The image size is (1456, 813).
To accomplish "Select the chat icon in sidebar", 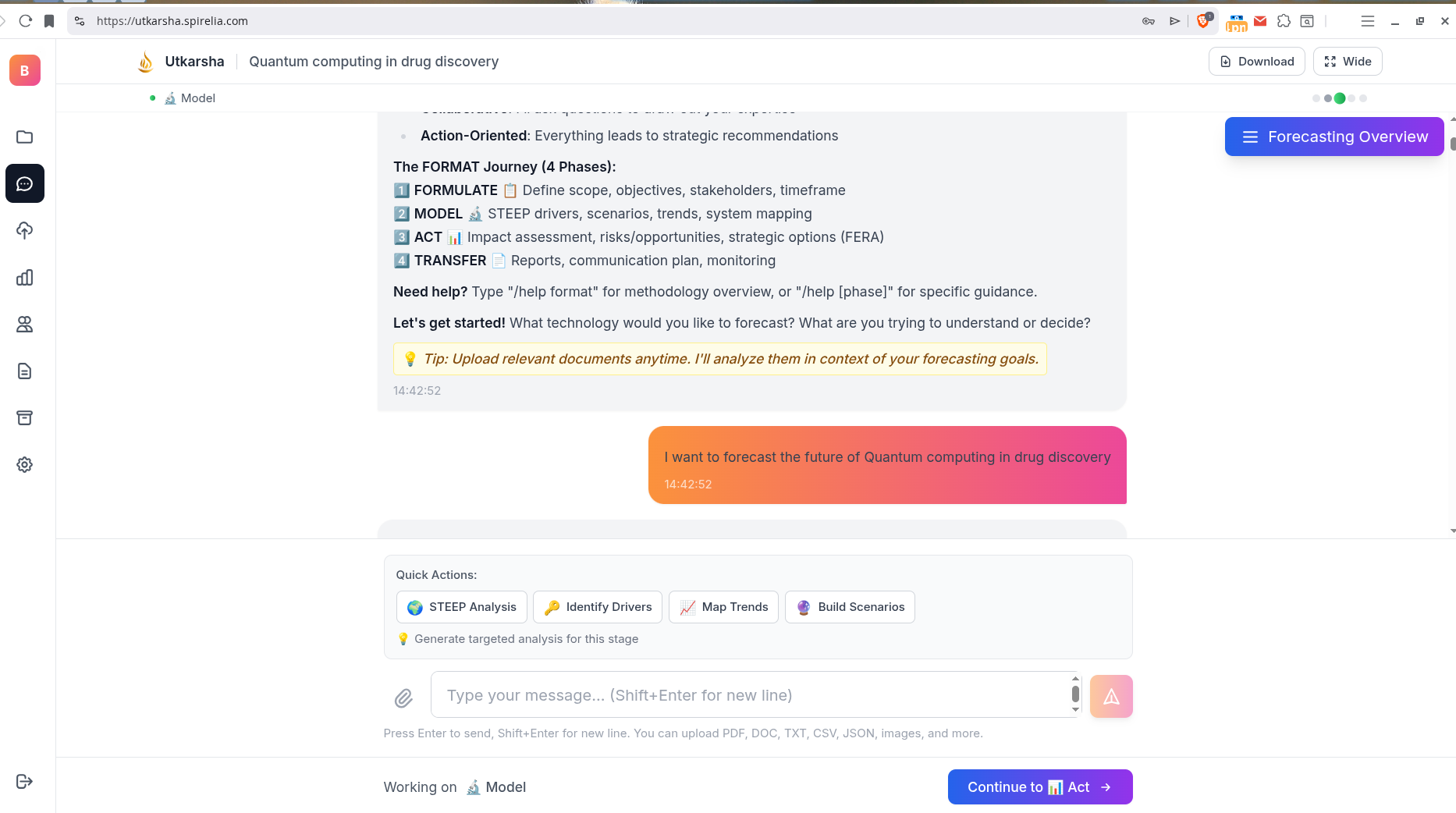I will [x=24, y=184].
